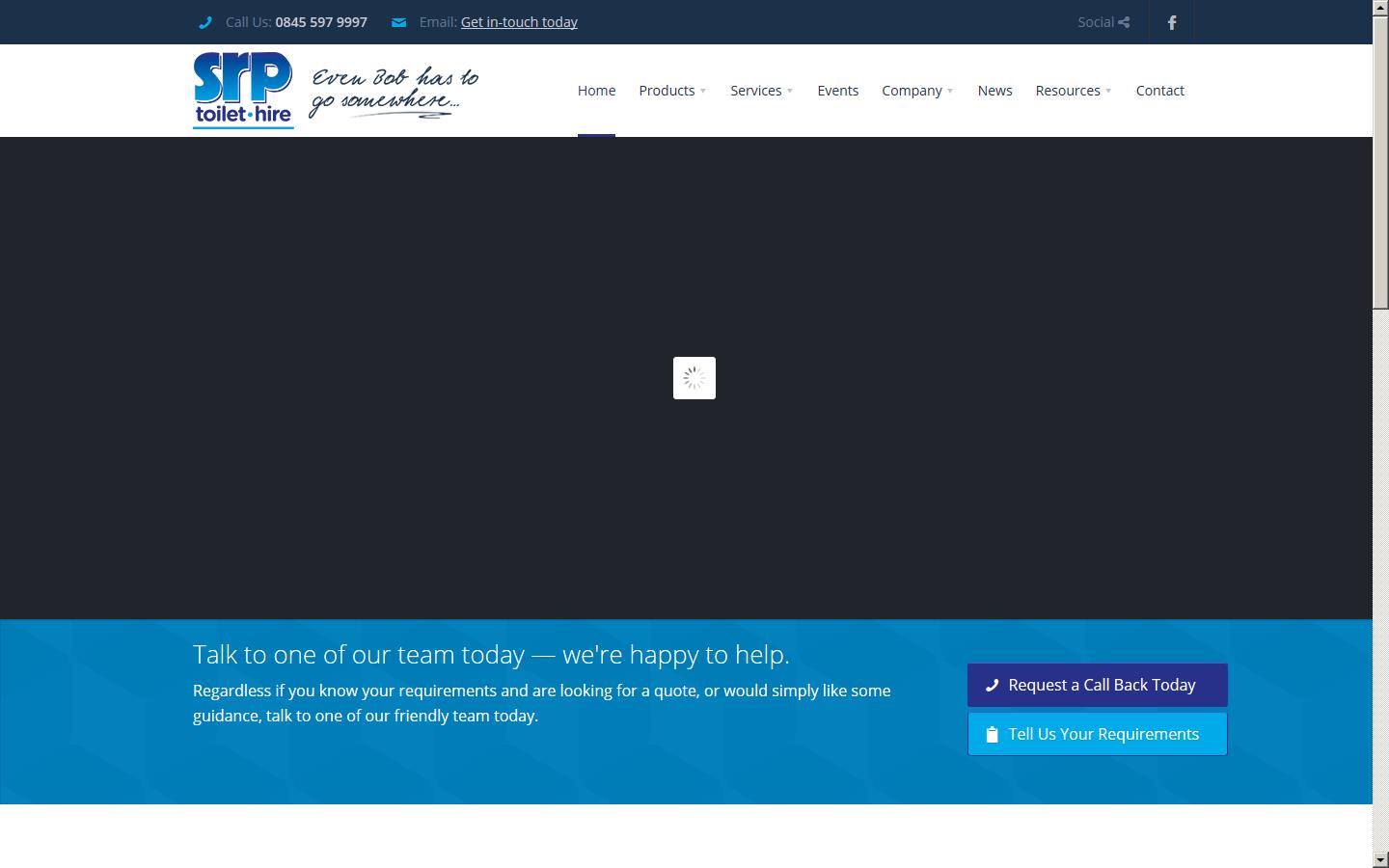Click the Facebook icon in top bar
The width and height of the screenshot is (1389, 868).
point(1171,22)
